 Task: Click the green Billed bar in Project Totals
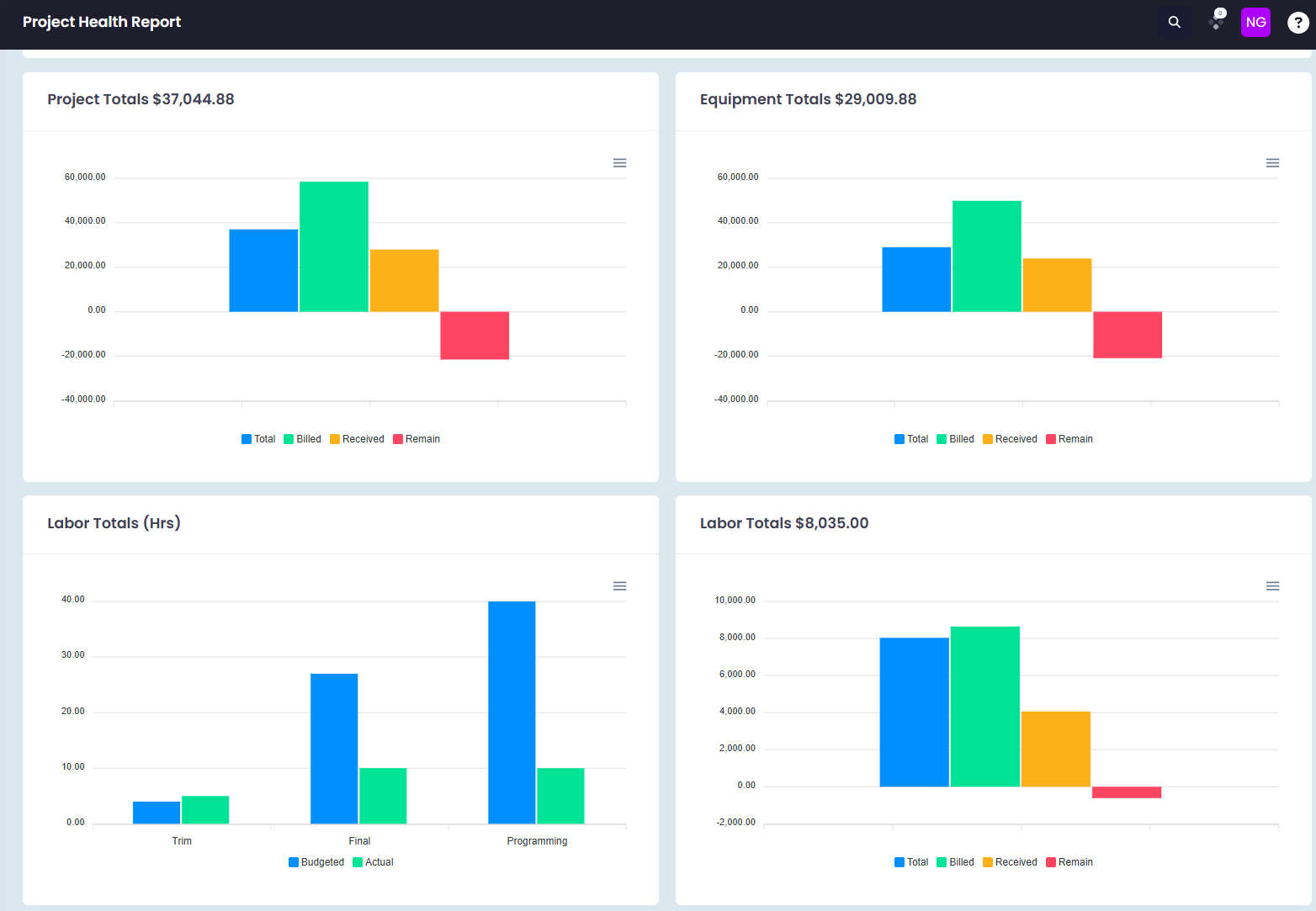tap(334, 246)
